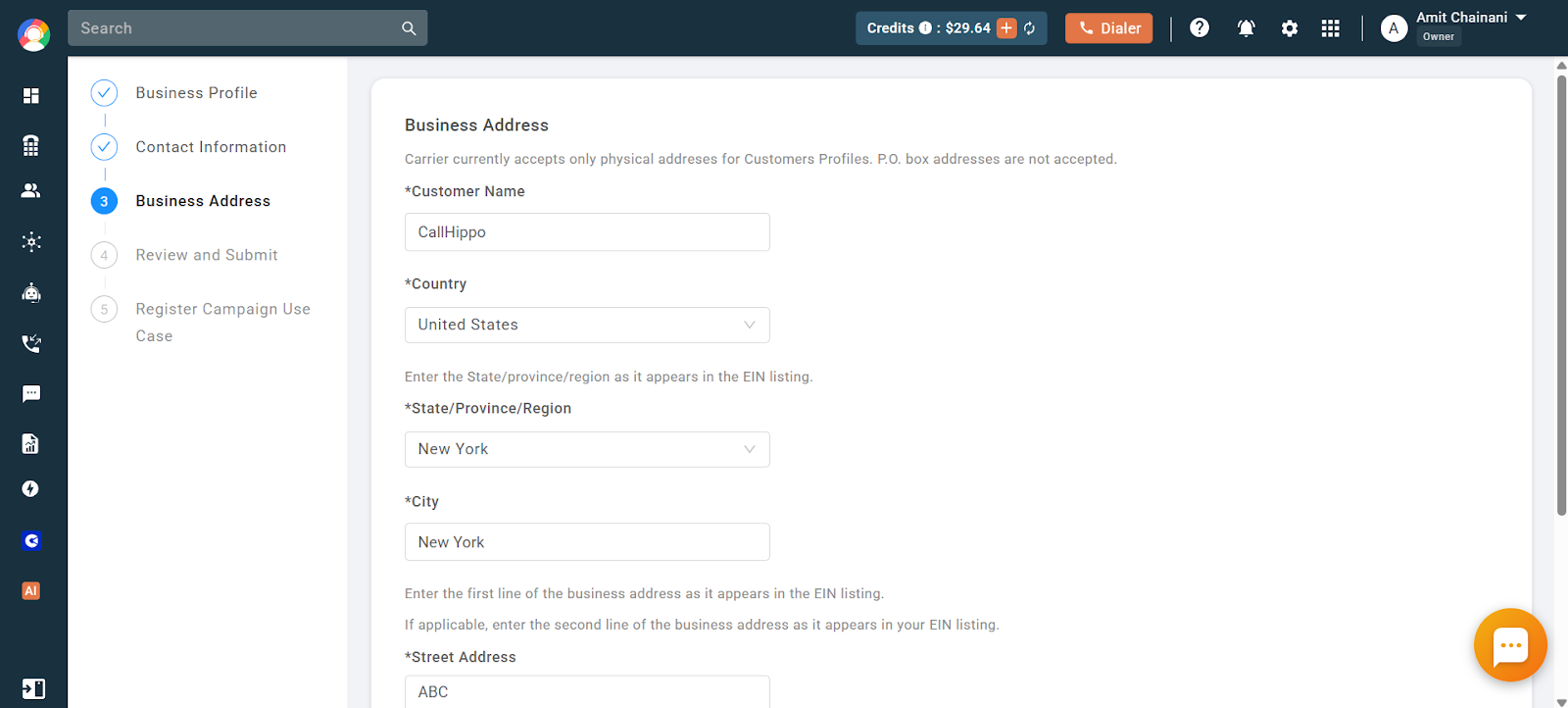
Task: Open the lightning bolt Power Dialer icon in the sidebar
Action: coord(31,488)
